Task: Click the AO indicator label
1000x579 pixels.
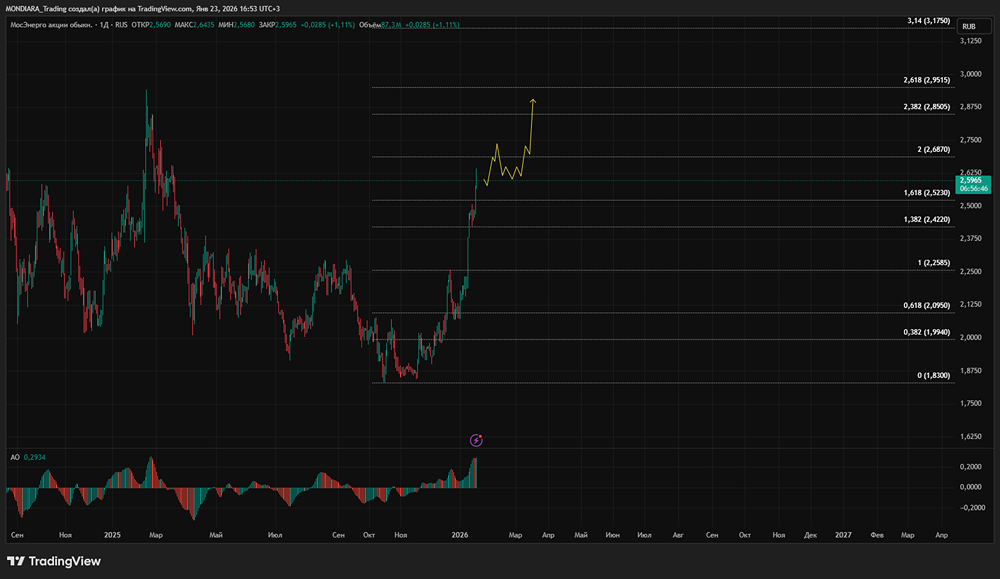Action: pos(14,457)
